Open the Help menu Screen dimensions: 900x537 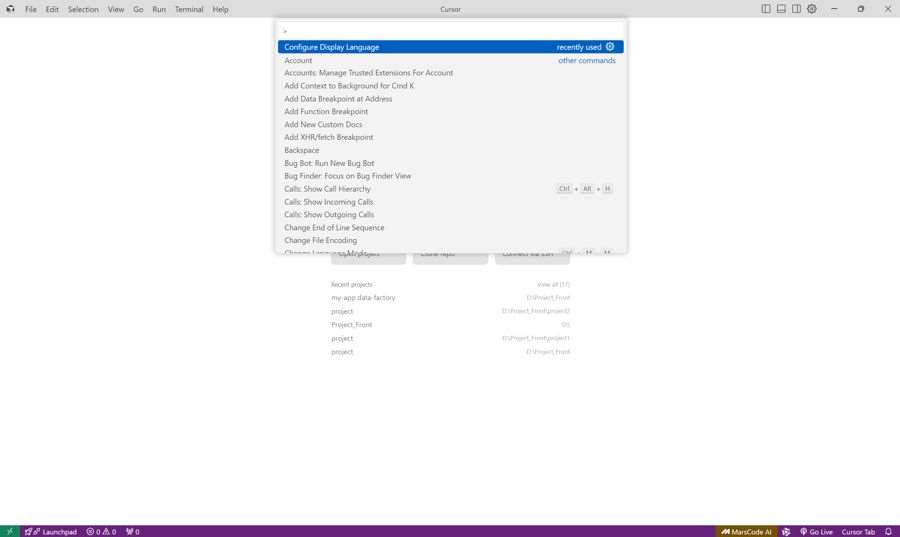(220, 9)
